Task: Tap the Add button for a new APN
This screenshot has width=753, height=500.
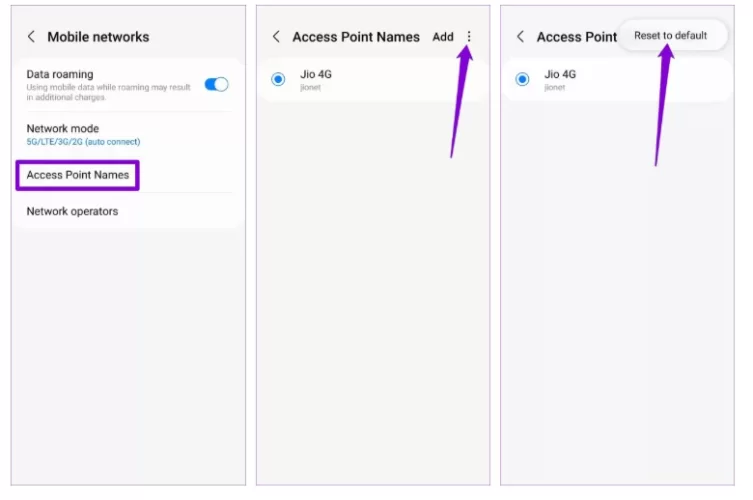Action: (x=443, y=37)
